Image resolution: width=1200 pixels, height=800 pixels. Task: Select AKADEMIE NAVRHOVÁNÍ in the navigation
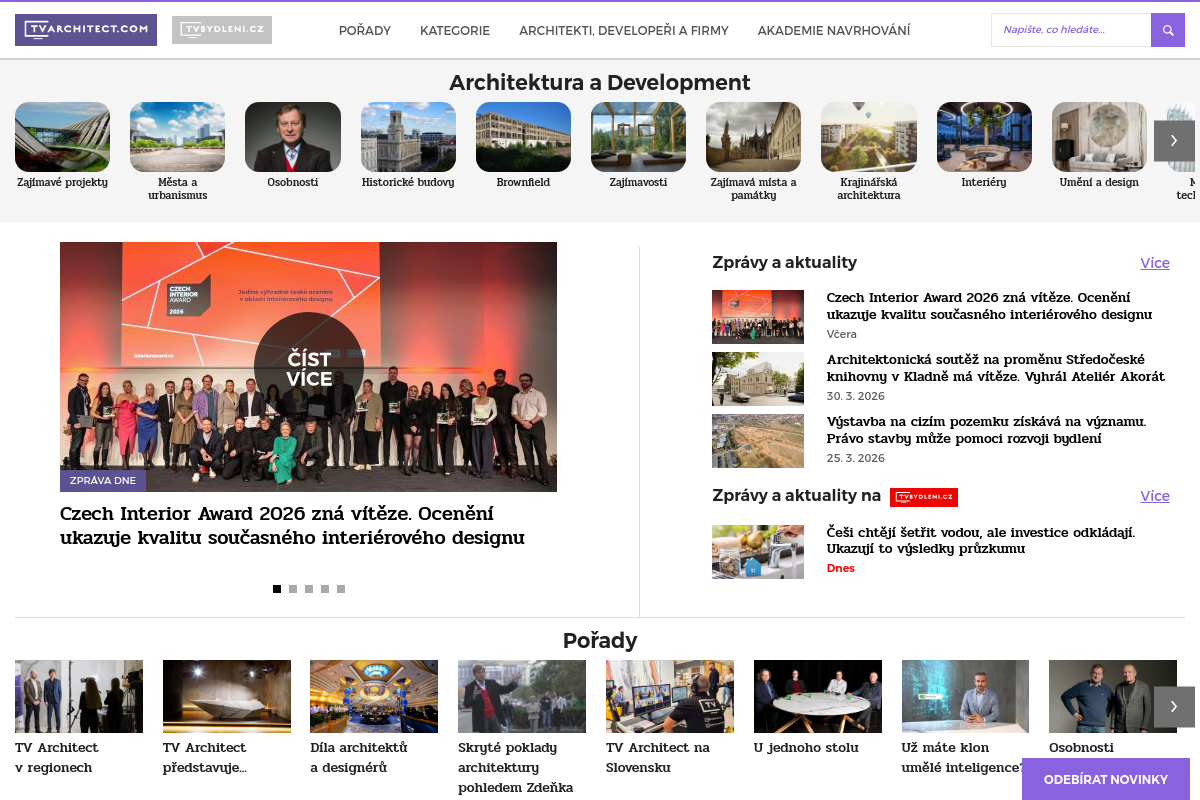coord(834,31)
